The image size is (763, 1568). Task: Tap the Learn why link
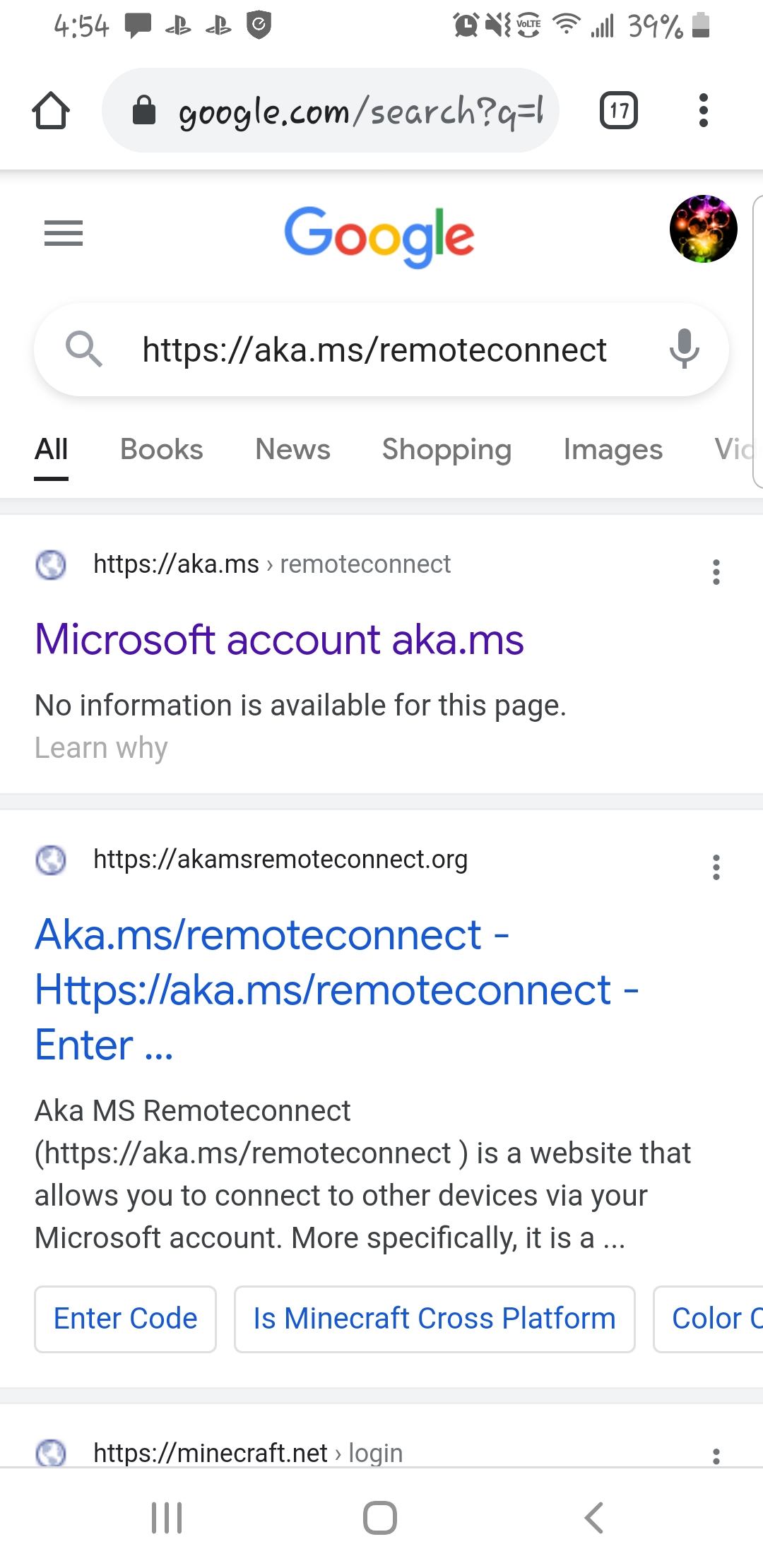point(101,747)
